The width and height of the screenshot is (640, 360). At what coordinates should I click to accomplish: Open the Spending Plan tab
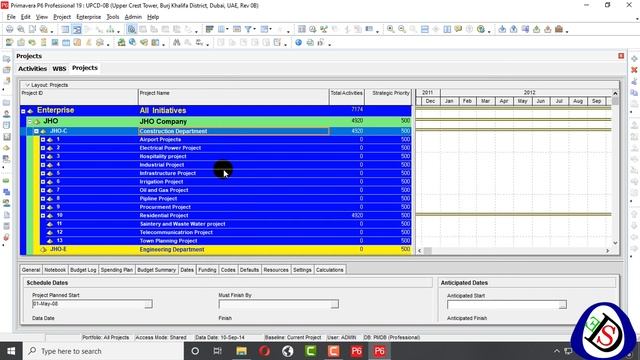[117, 270]
